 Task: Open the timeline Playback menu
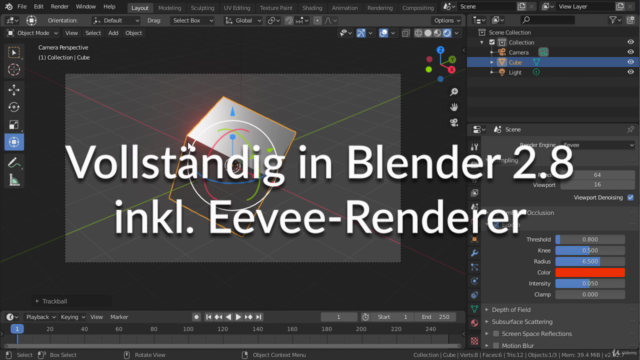coord(41,317)
